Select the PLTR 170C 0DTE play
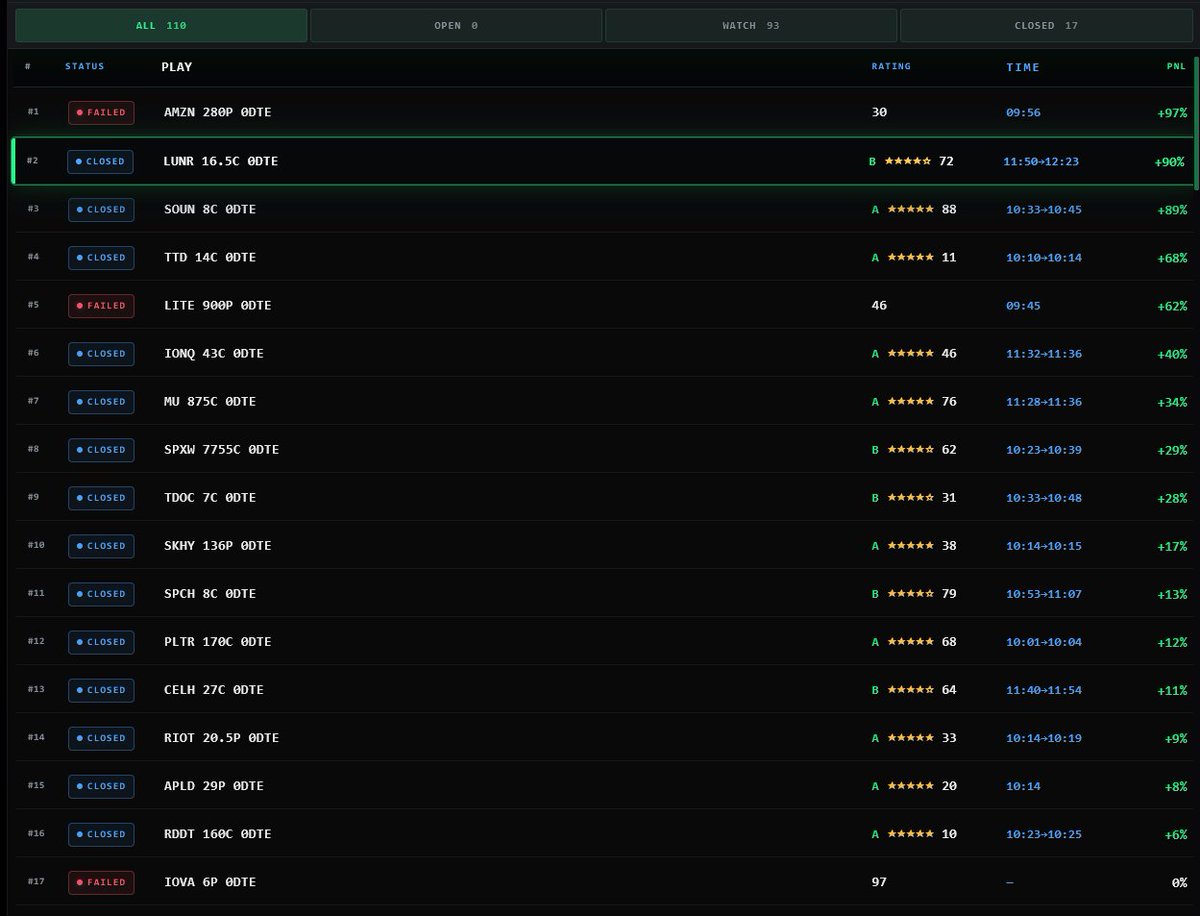This screenshot has height=916, width=1200. (x=217, y=641)
